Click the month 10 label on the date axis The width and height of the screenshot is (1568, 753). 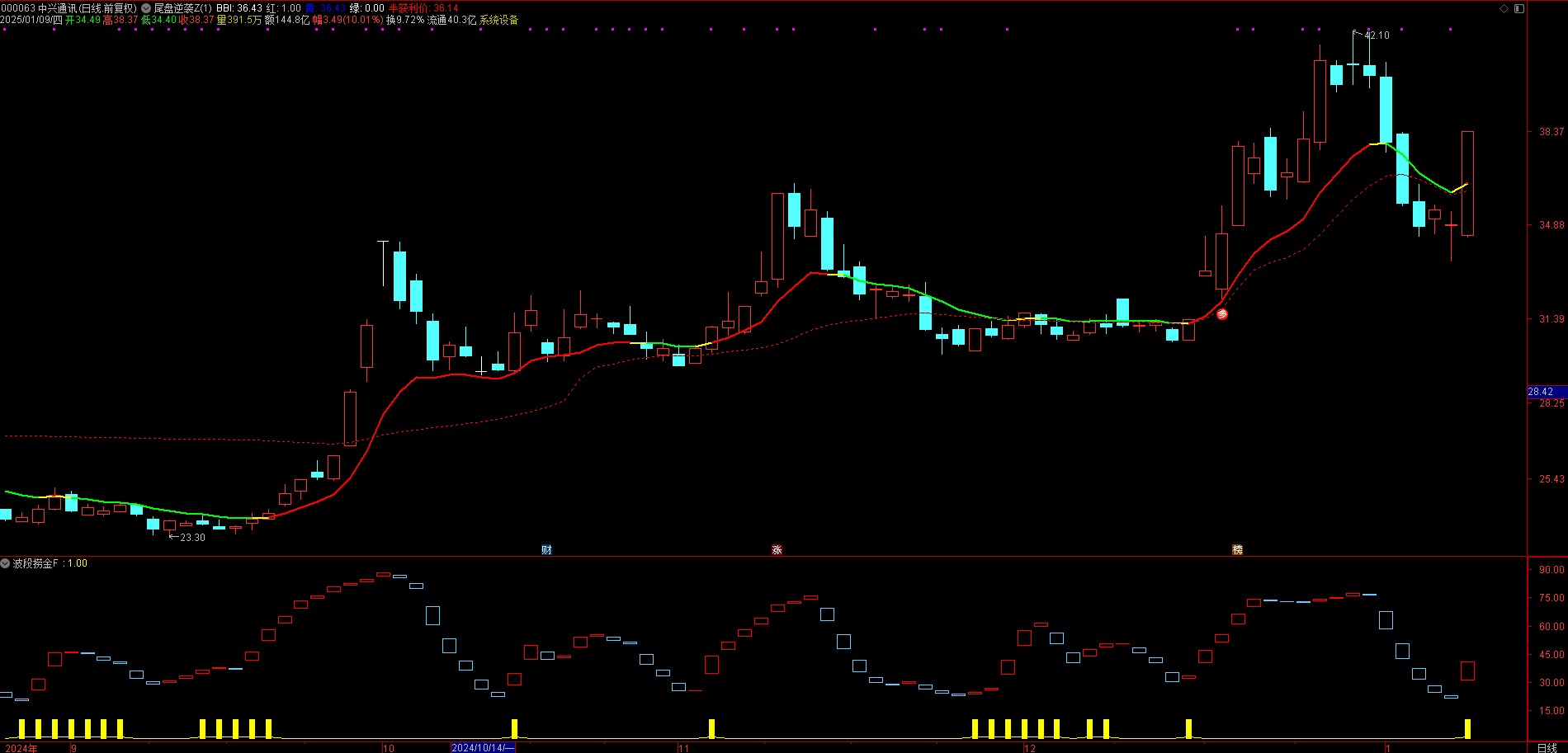coord(389,748)
